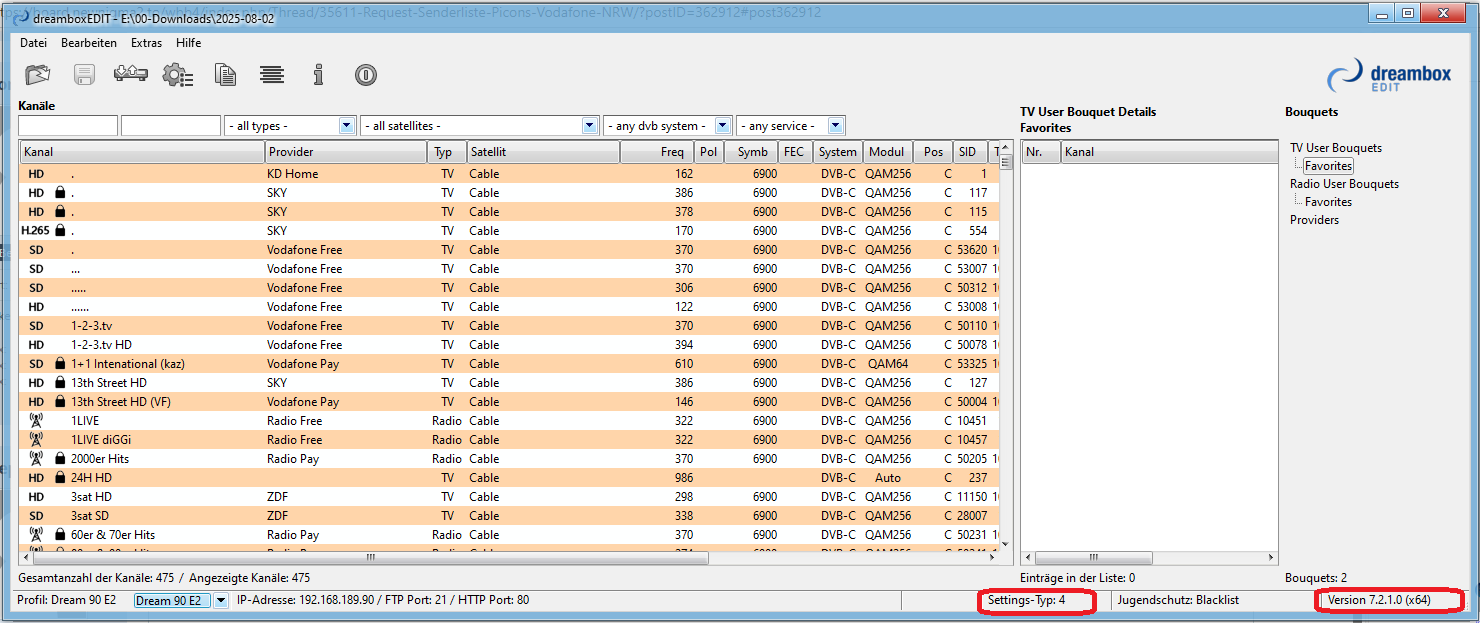Click the radio tower icon for 60er & 70er Hits
This screenshot has width=1480, height=623.
36,535
